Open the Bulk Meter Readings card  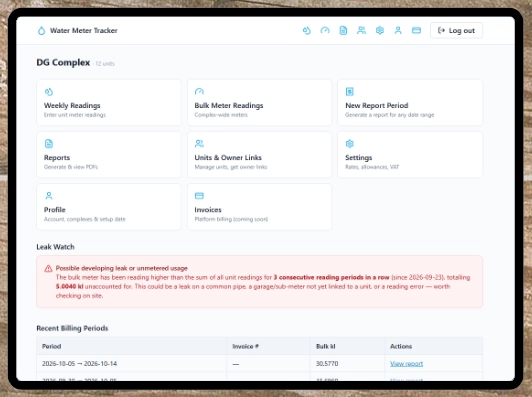[259, 102]
